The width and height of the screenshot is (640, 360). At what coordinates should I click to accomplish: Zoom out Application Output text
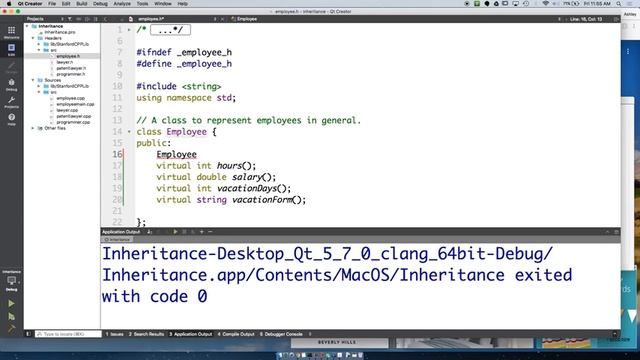[x=210, y=232]
